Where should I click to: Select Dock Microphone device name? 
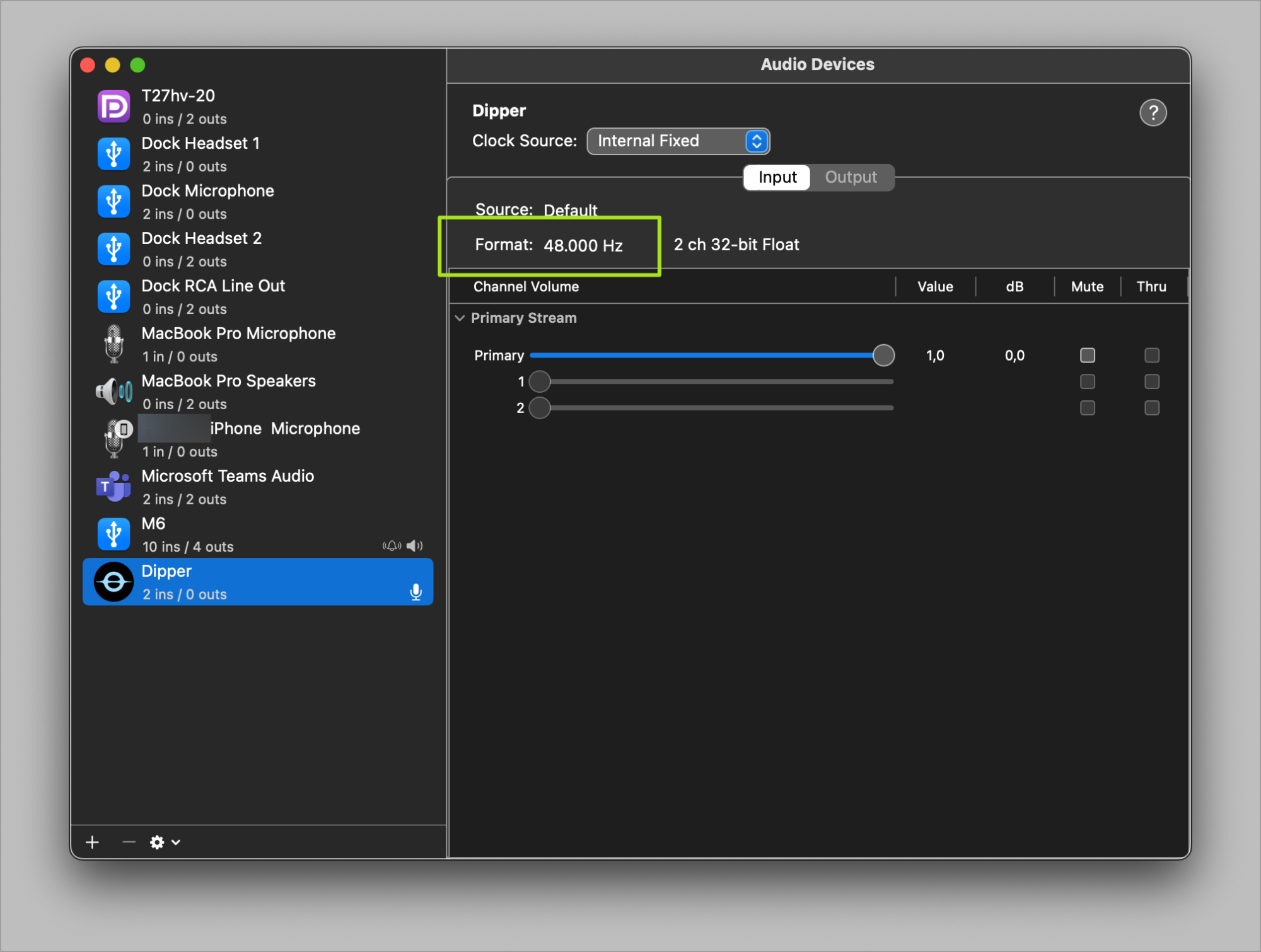tap(207, 191)
